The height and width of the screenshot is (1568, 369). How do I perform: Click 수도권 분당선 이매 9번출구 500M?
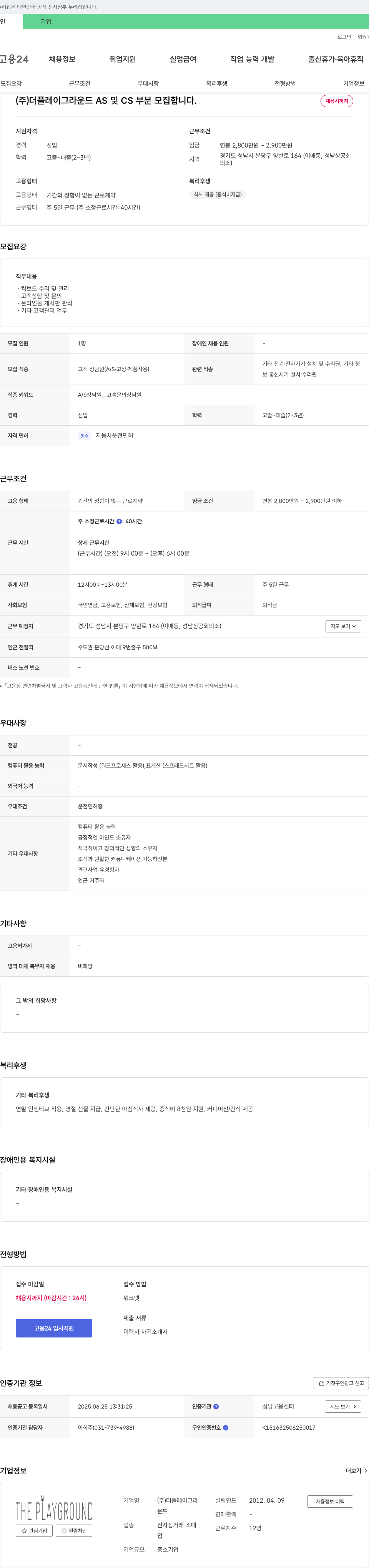pyautogui.click(x=118, y=648)
